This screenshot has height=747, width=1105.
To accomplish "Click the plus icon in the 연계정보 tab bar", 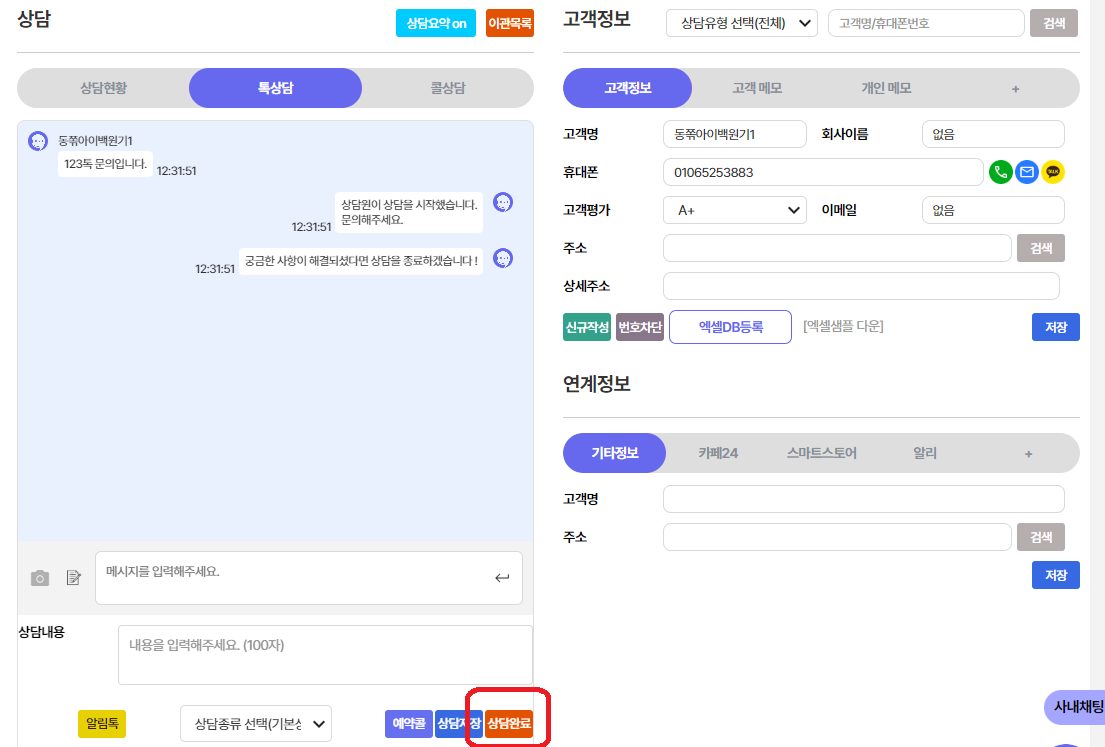I will 1028,453.
